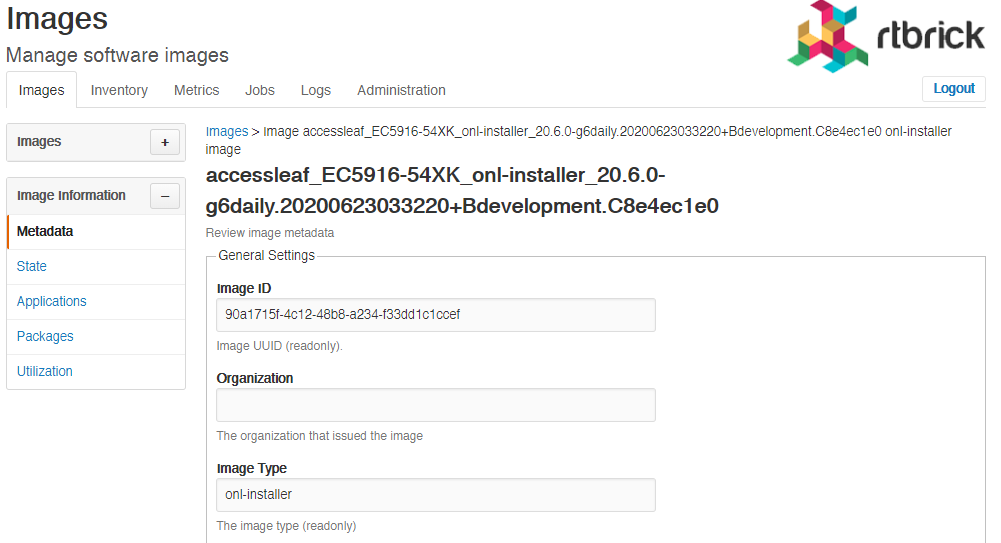Select Metadata in the sidebar
Viewport: 1001px width, 543px height.
pyautogui.click(x=96, y=232)
